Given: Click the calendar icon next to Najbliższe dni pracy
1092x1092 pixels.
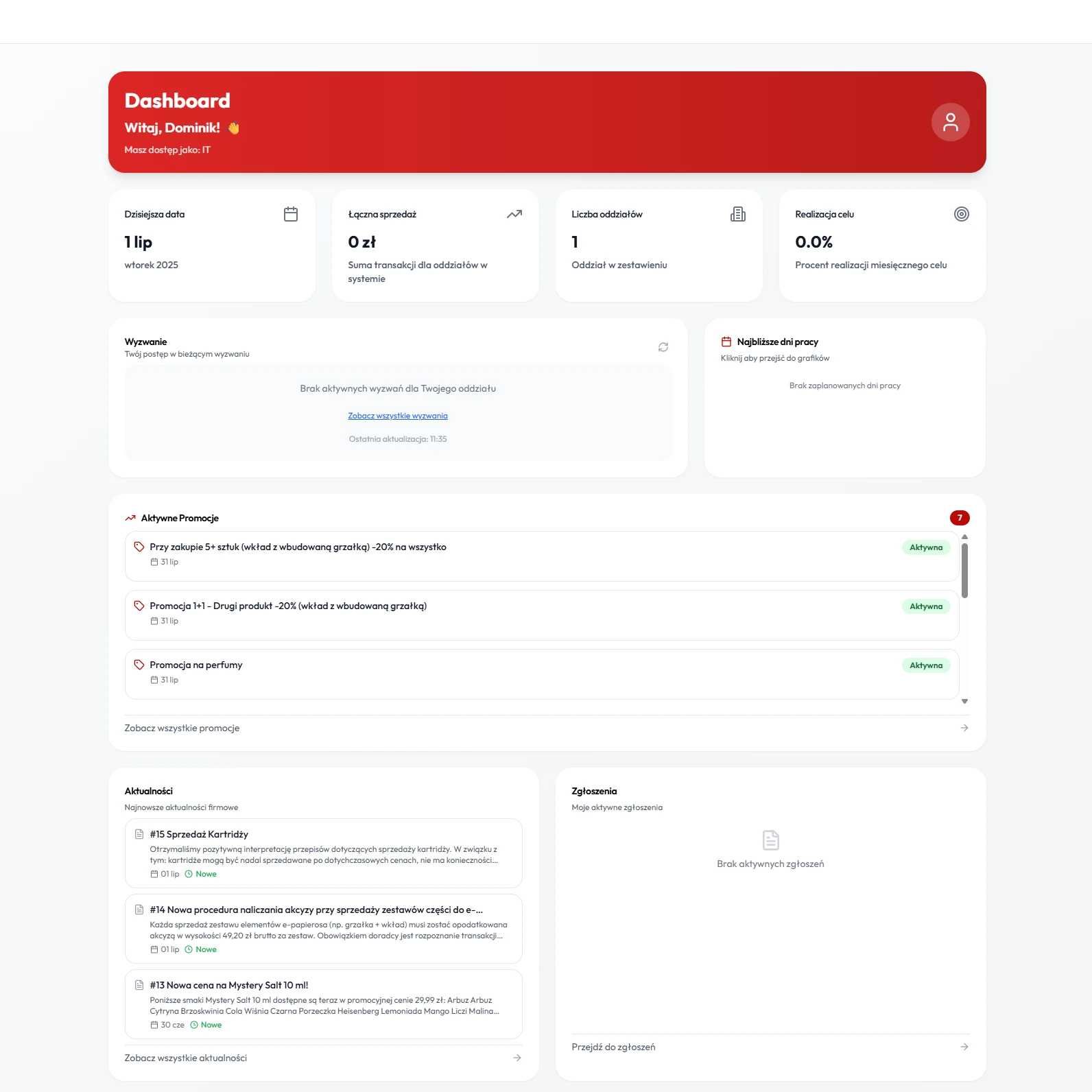Looking at the screenshot, I should pos(726,342).
